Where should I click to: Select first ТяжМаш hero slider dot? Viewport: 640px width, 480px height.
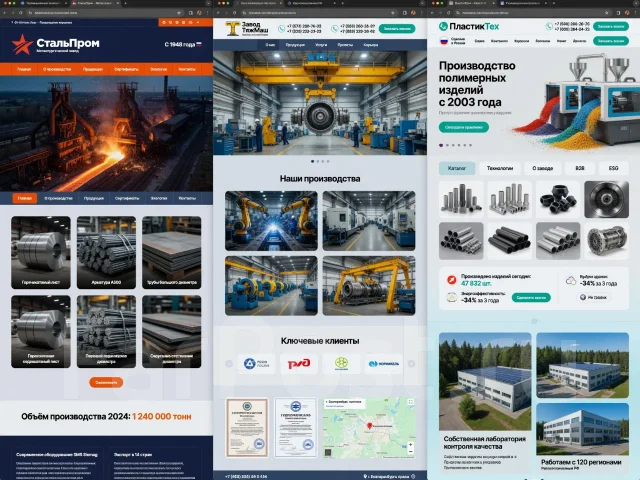point(313,161)
